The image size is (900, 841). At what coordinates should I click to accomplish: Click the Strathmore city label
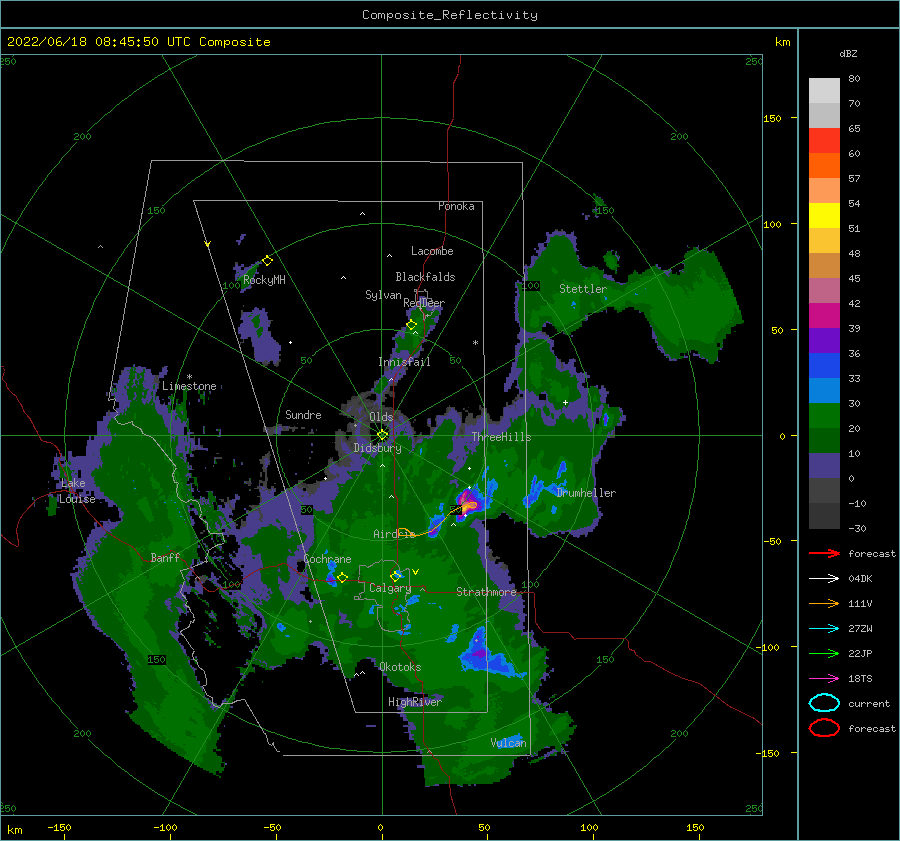[486, 592]
